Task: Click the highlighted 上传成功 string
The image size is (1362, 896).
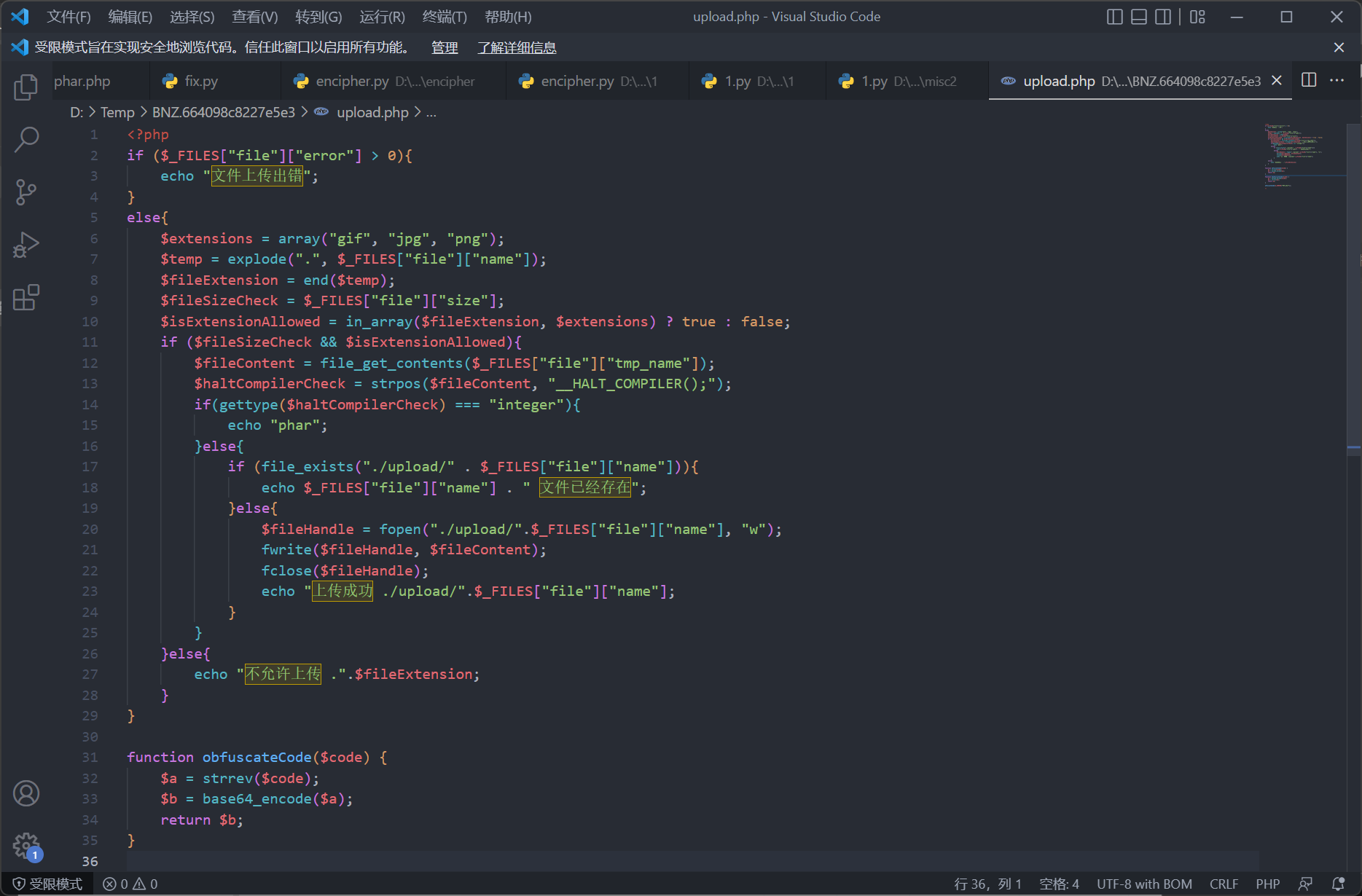Action: tap(343, 591)
